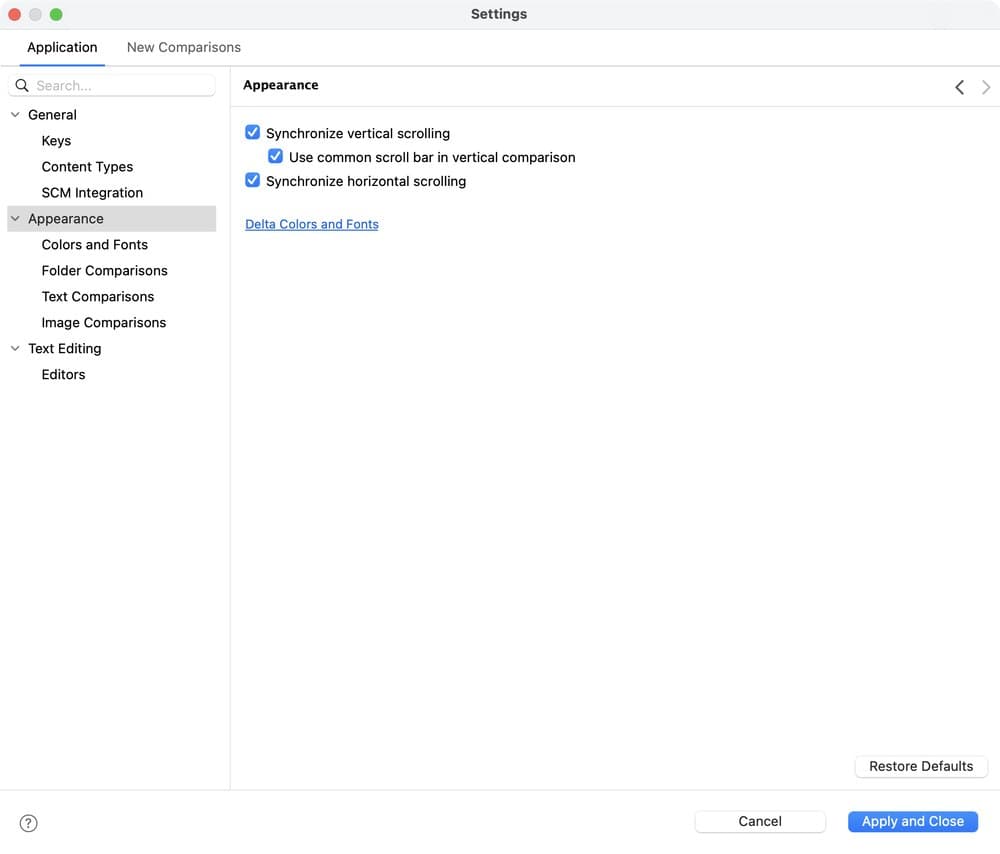
Task: Select Keys in the settings tree
Action: [56, 141]
